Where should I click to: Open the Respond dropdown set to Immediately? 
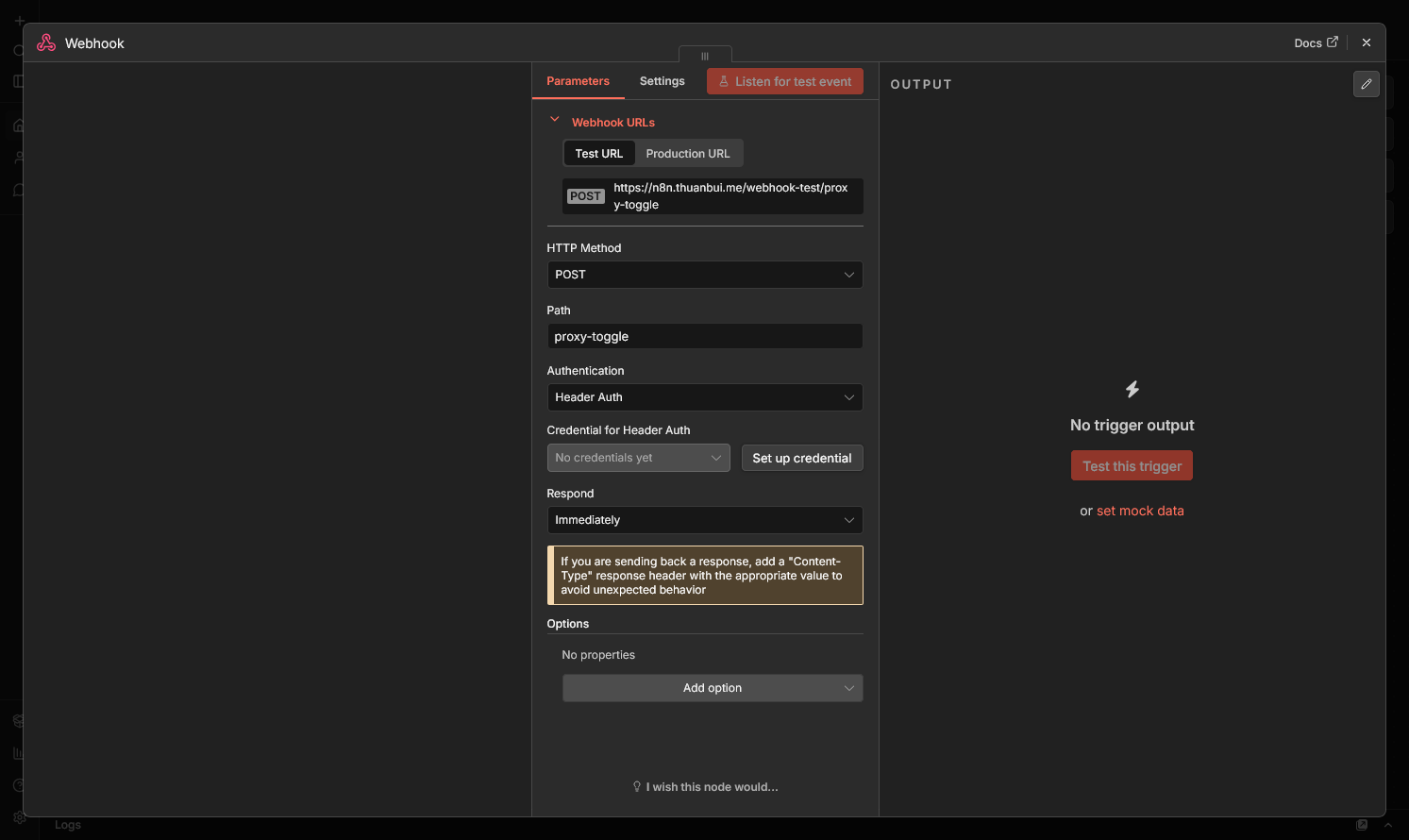(x=705, y=520)
